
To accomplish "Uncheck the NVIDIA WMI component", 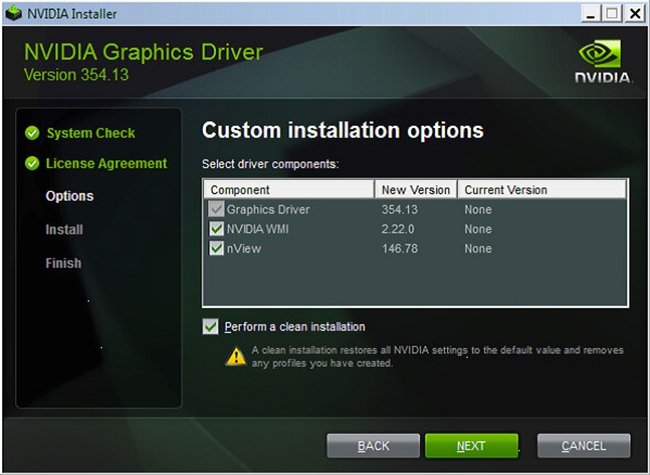I will point(216,229).
